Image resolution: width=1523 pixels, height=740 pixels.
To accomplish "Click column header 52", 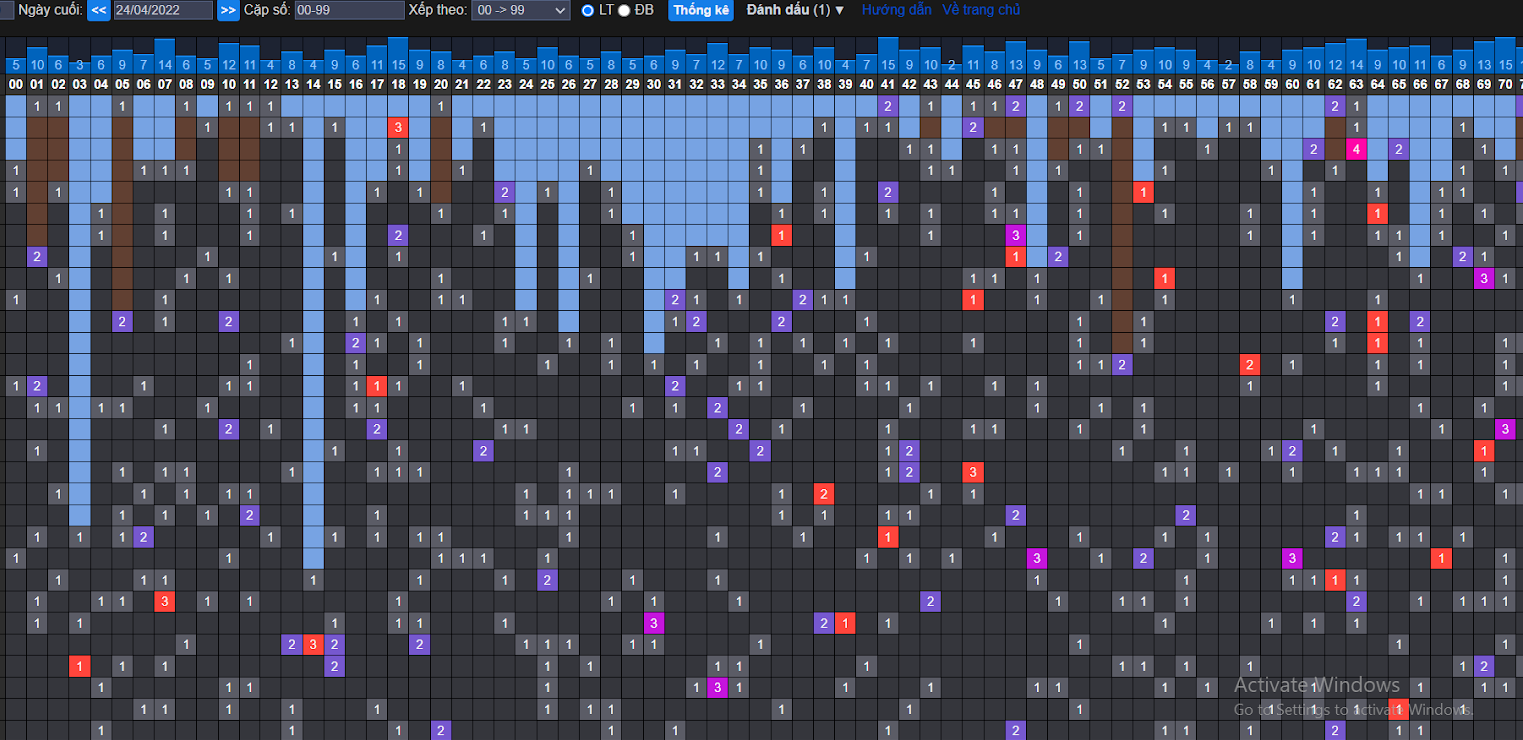I will tap(1121, 85).
